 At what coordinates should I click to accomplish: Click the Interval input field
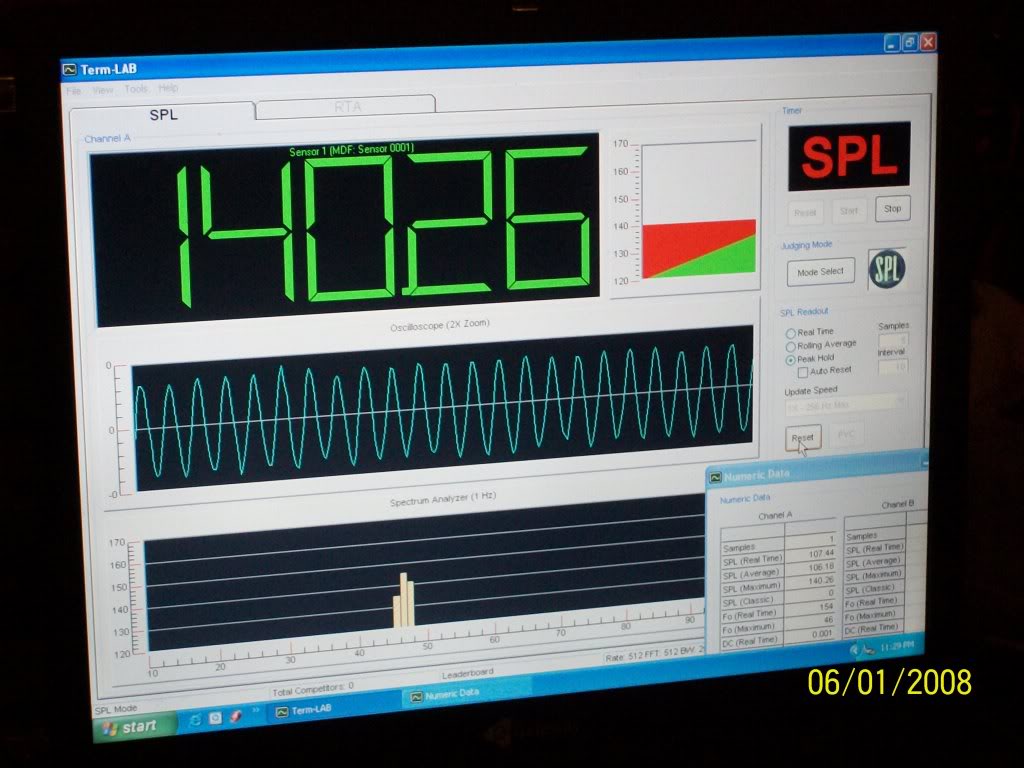892,366
